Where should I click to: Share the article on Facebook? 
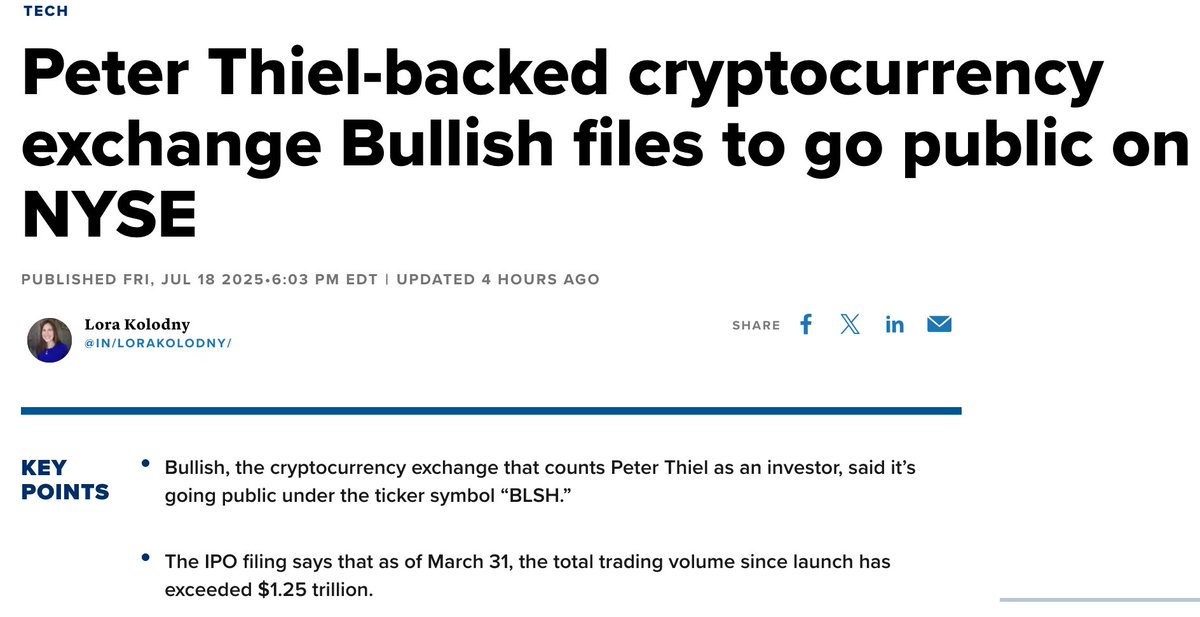[806, 324]
